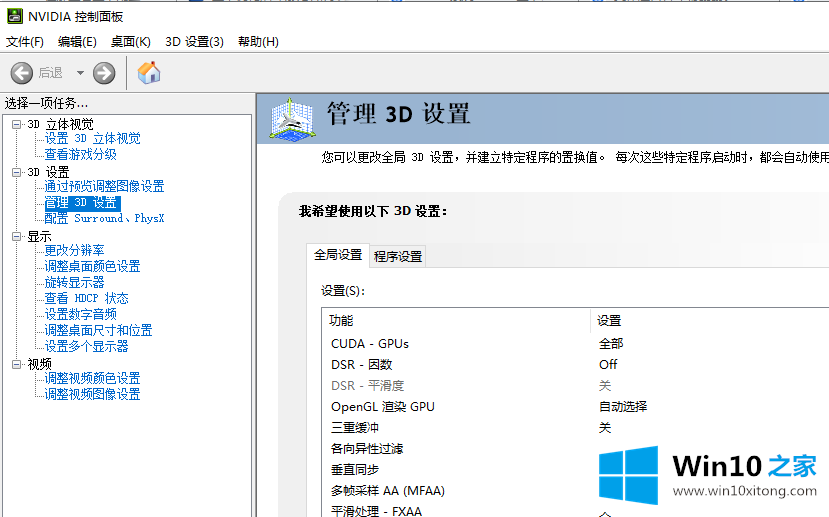The image size is (829, 517).
Task: Collapse the 3D 立体视觉 tree node
Action: click(x=16, y=124)
